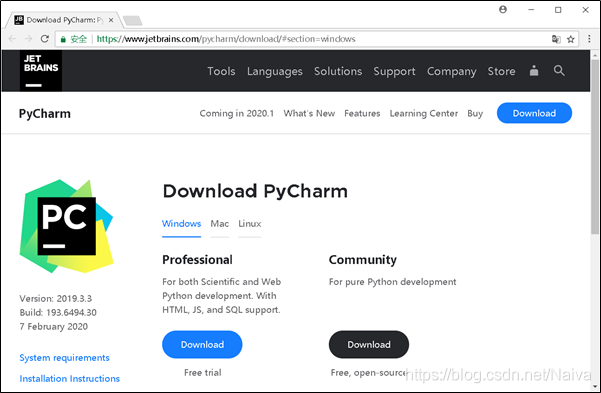This screenshot has height=393, width=601.
Task: Open the Store menu
Action: point(501,71)
